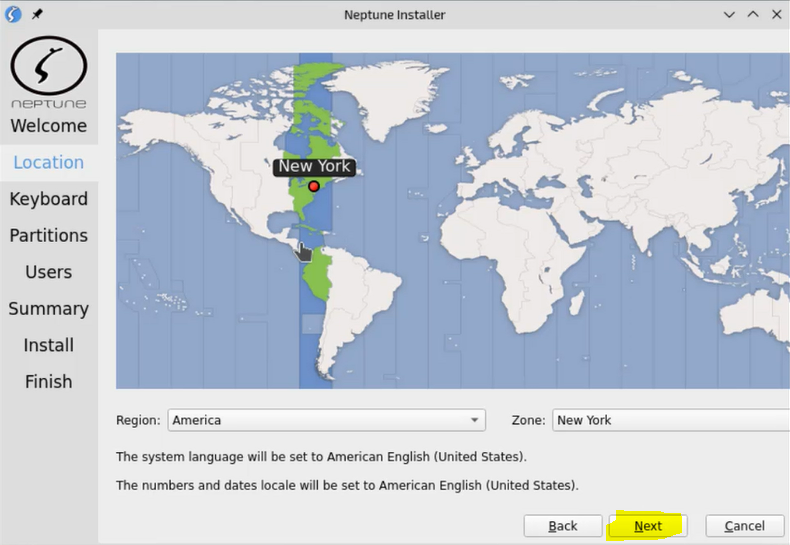790x545 pixels.
Task: Click the numbers and dates locale text
Action: click(x=347, y=485)
